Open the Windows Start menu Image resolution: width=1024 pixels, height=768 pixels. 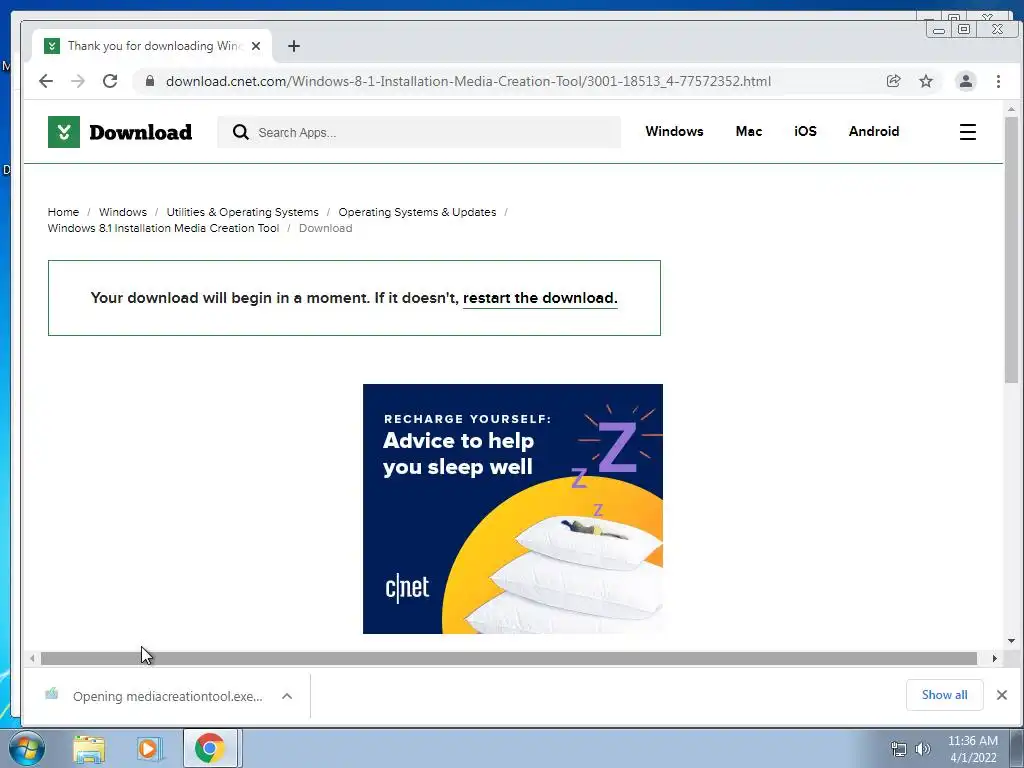26,748
